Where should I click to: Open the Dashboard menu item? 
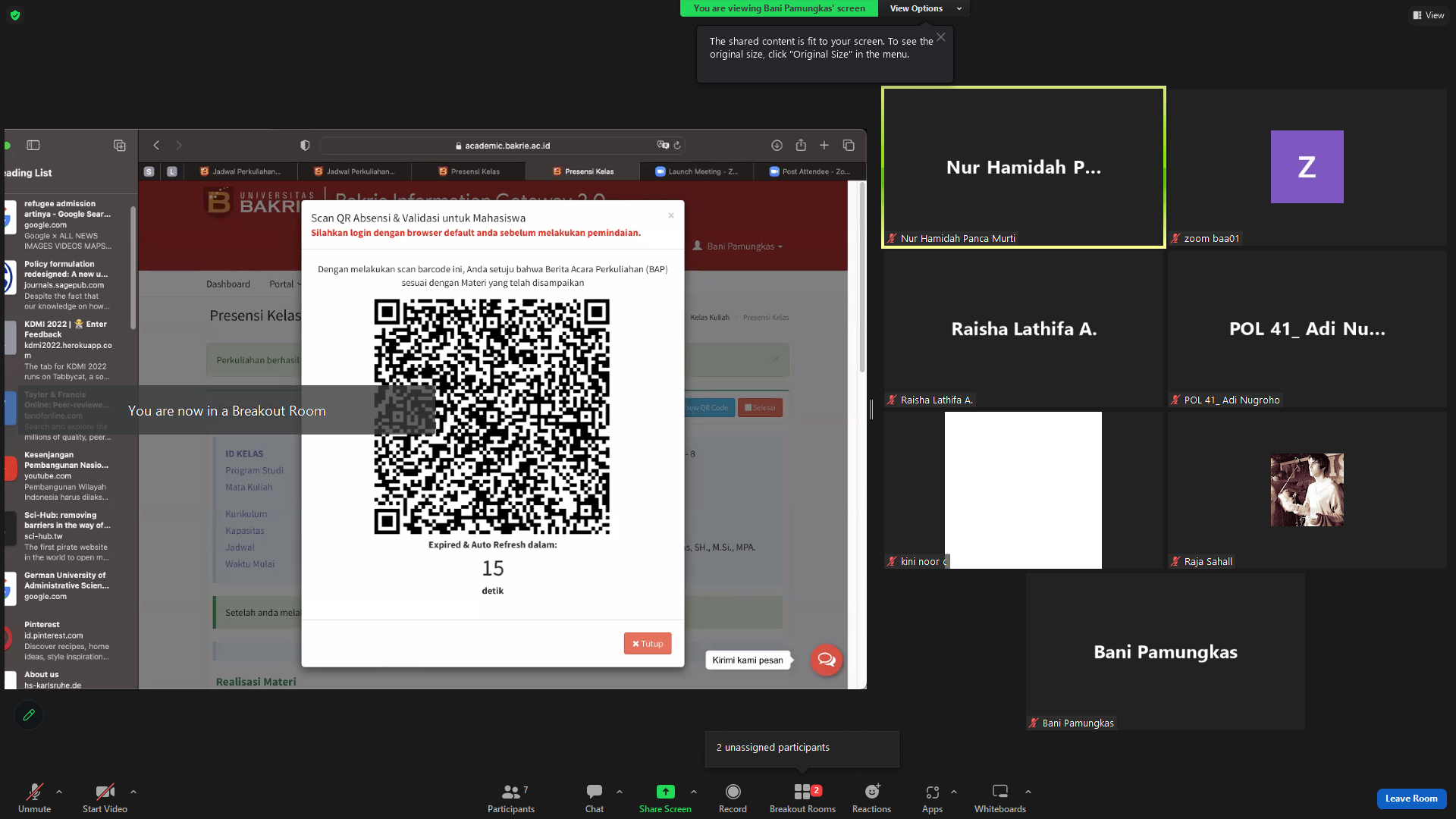click(228, 284)
